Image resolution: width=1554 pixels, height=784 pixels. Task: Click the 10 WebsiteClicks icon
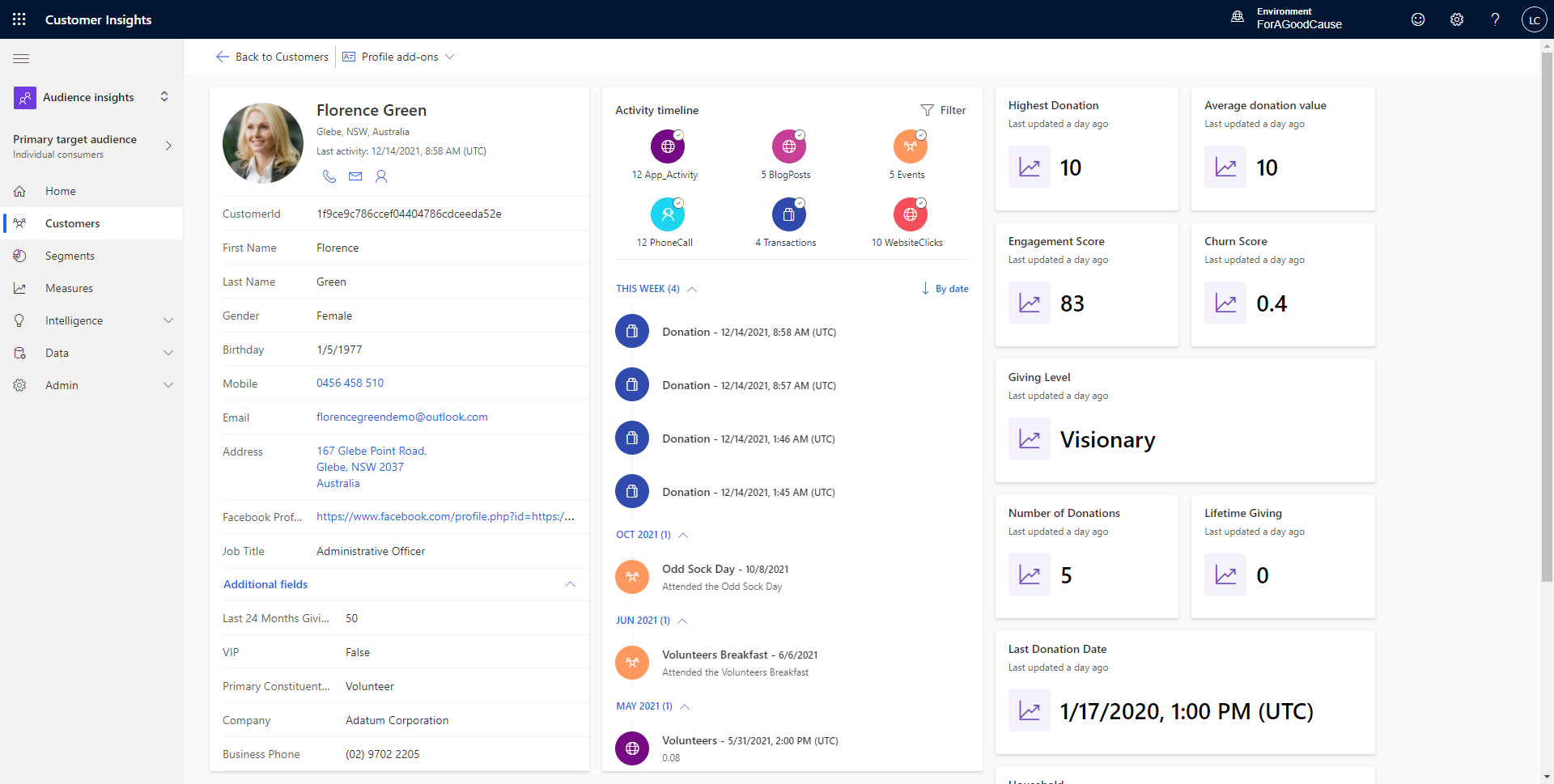point(910,214)
